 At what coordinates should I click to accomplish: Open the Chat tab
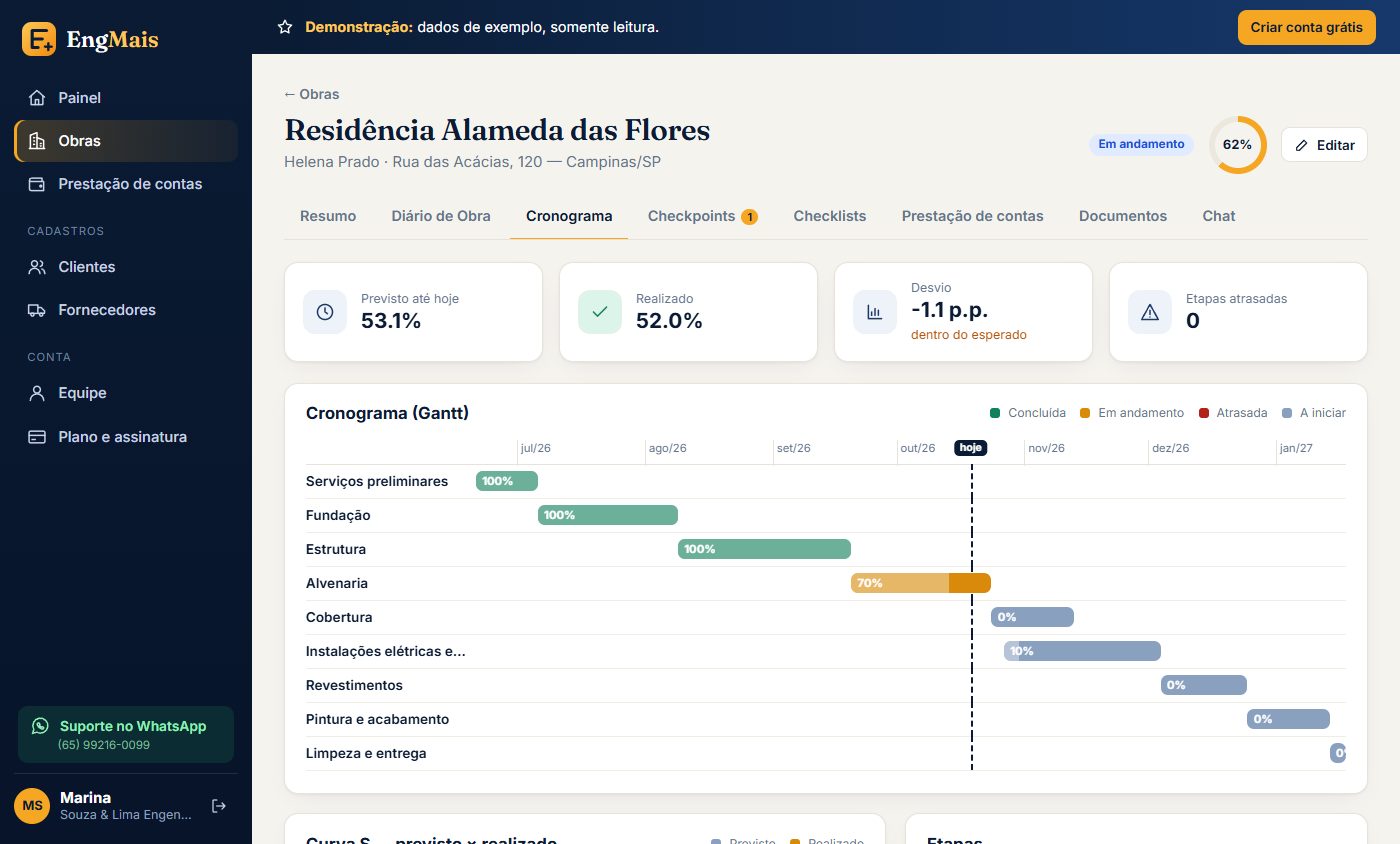tap(1219, 216)
